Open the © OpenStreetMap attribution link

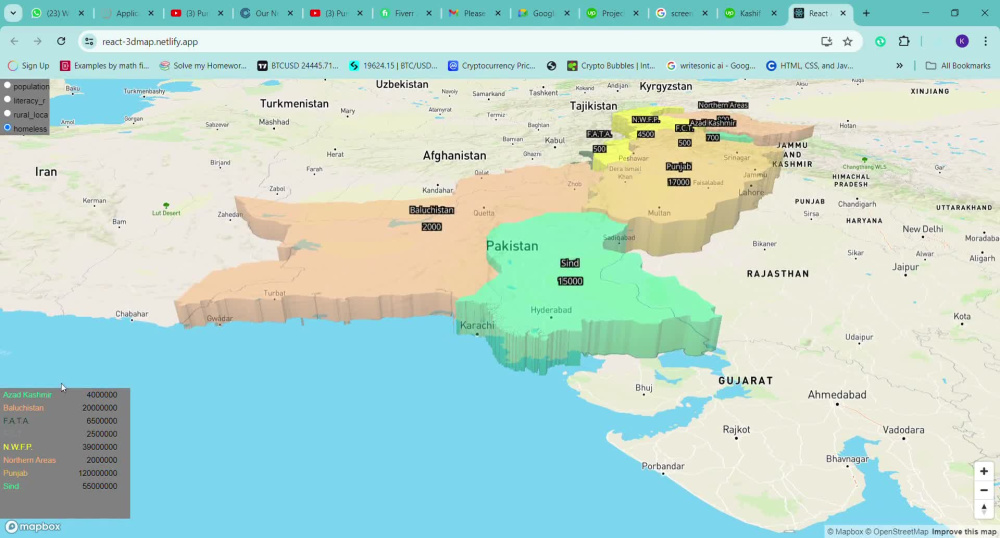click(x=896, y=532)
